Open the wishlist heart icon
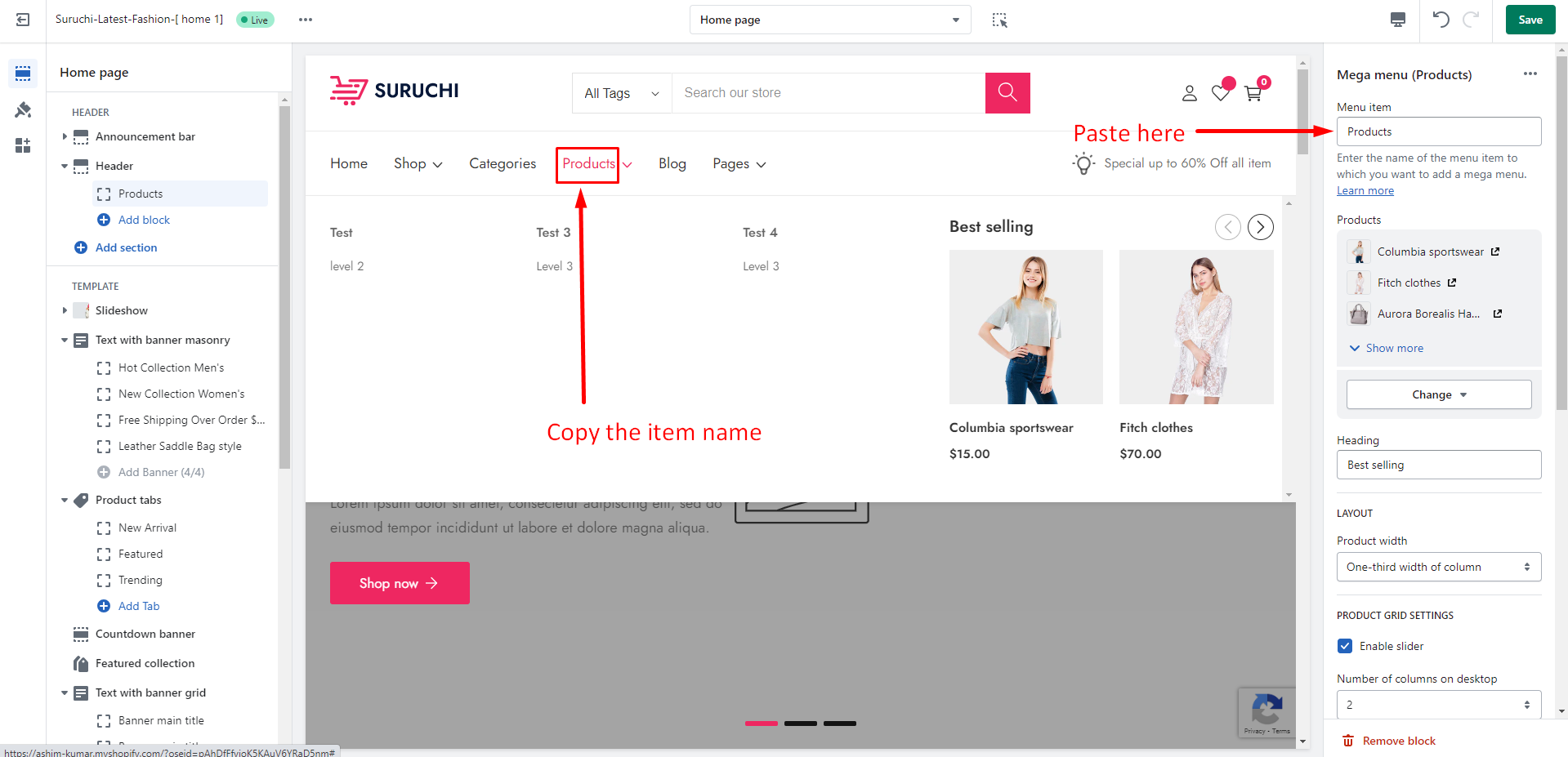 click(1221, 93)
